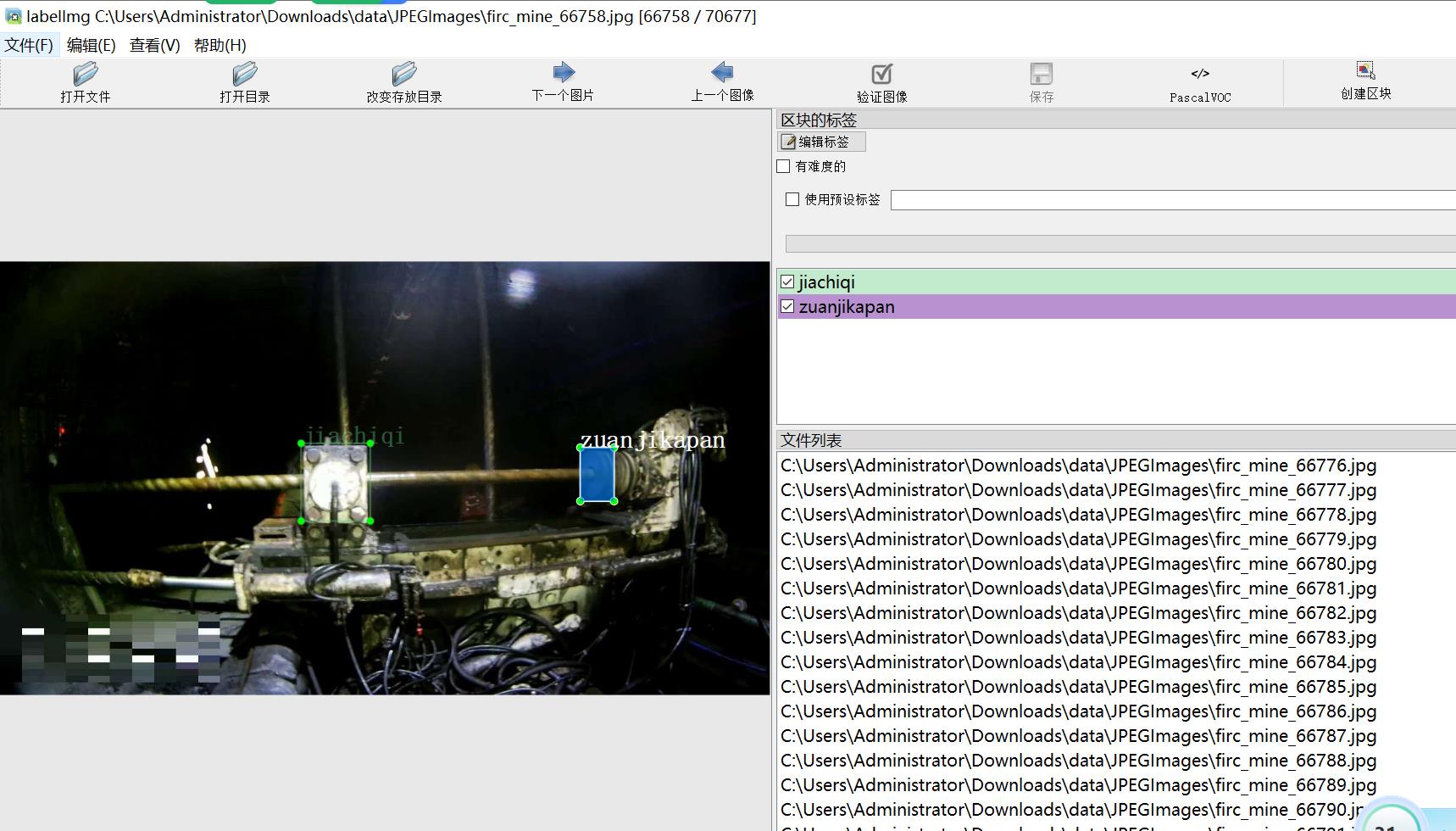The width and height of the screenshot is (1456, 831).
Task: Click top-left green handle of jiachiqi box
Action: (x=302, y=443)
